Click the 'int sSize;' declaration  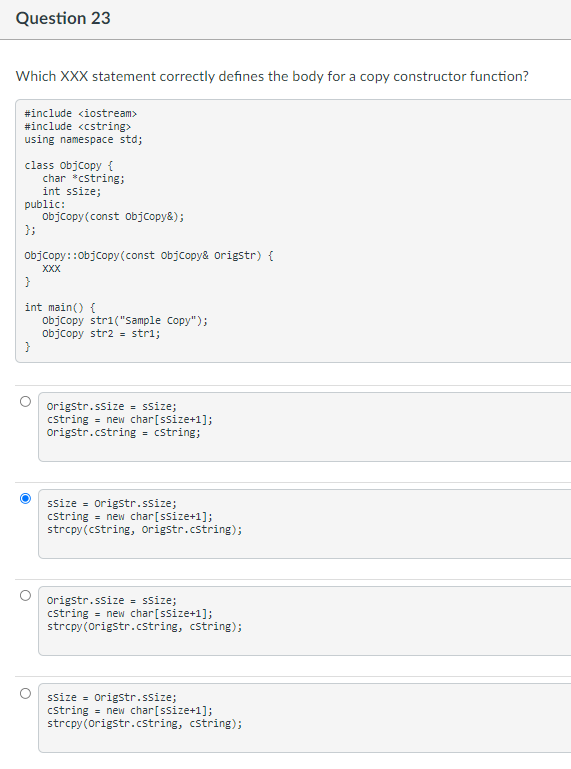pyautogui.click(x=72, y=191)
